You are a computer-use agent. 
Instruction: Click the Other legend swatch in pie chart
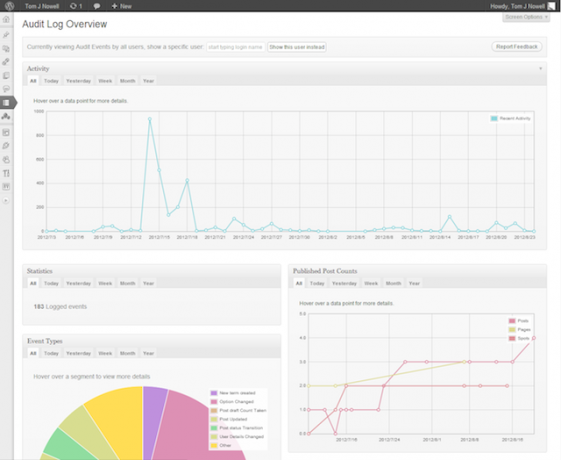coord(214,446)
